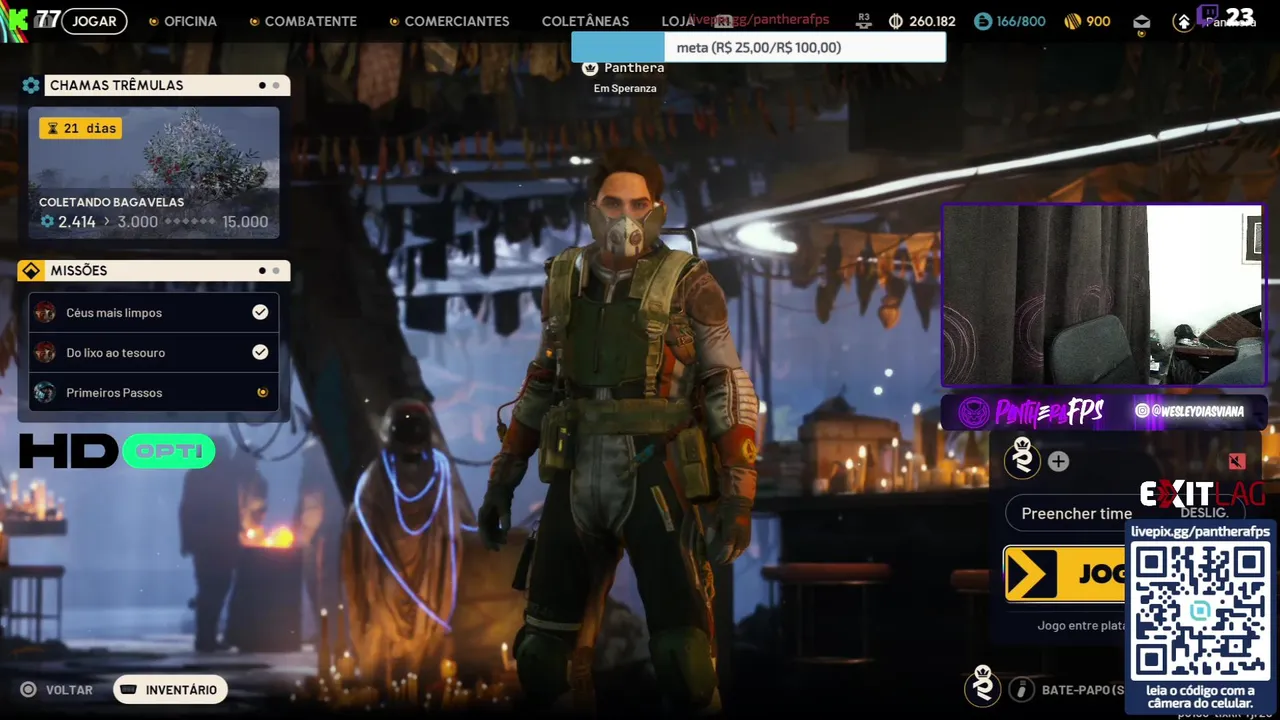Click the webcam feed overlay
The width and height of the screenshot is (1280, 720).
1103,296
